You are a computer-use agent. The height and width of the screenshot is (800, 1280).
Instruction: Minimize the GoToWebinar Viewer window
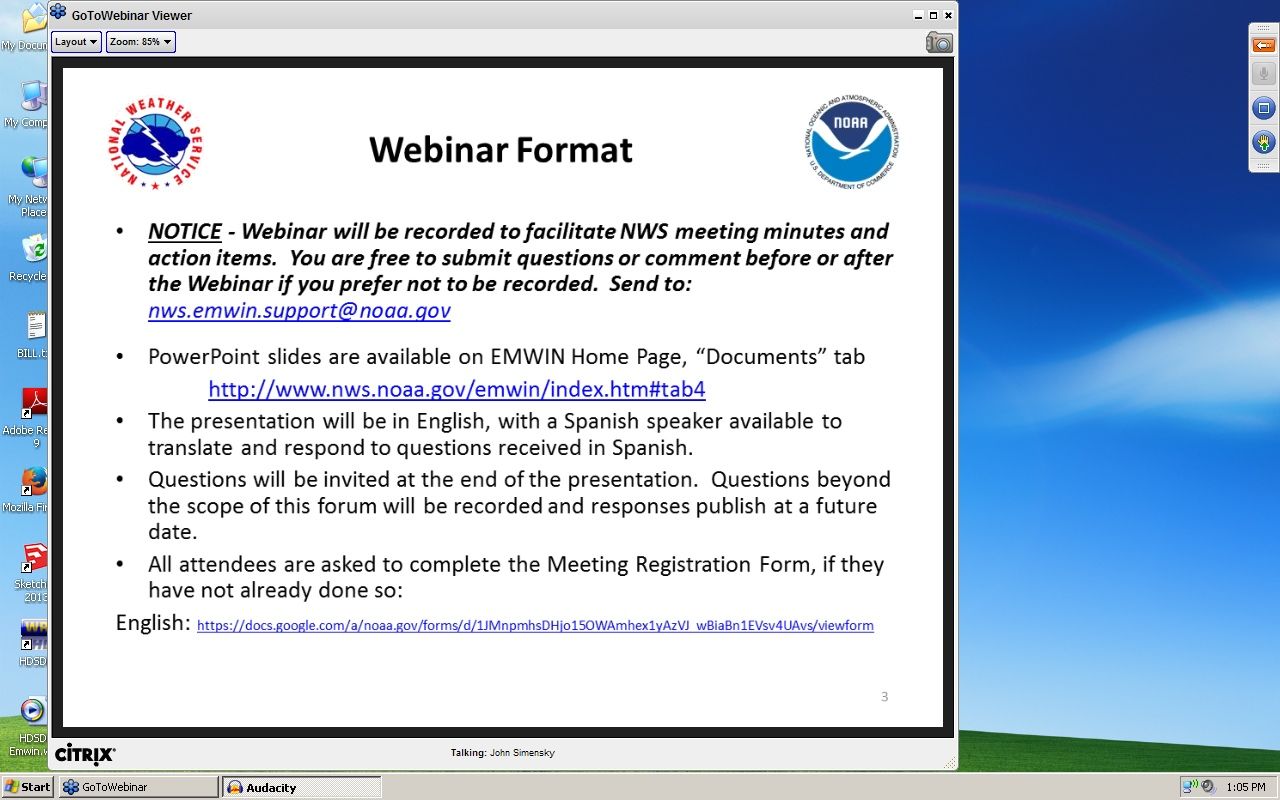point(919,15)
